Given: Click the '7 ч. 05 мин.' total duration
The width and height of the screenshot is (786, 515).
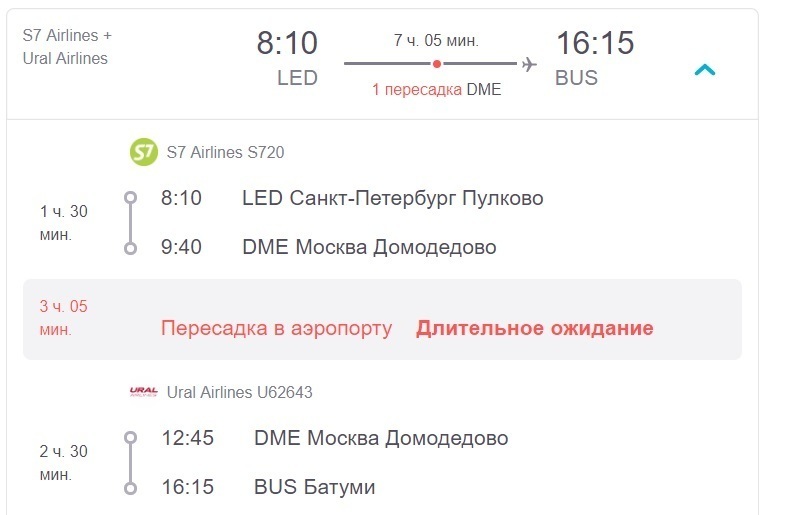Looking at the screenshot, I should pos(436,40).
